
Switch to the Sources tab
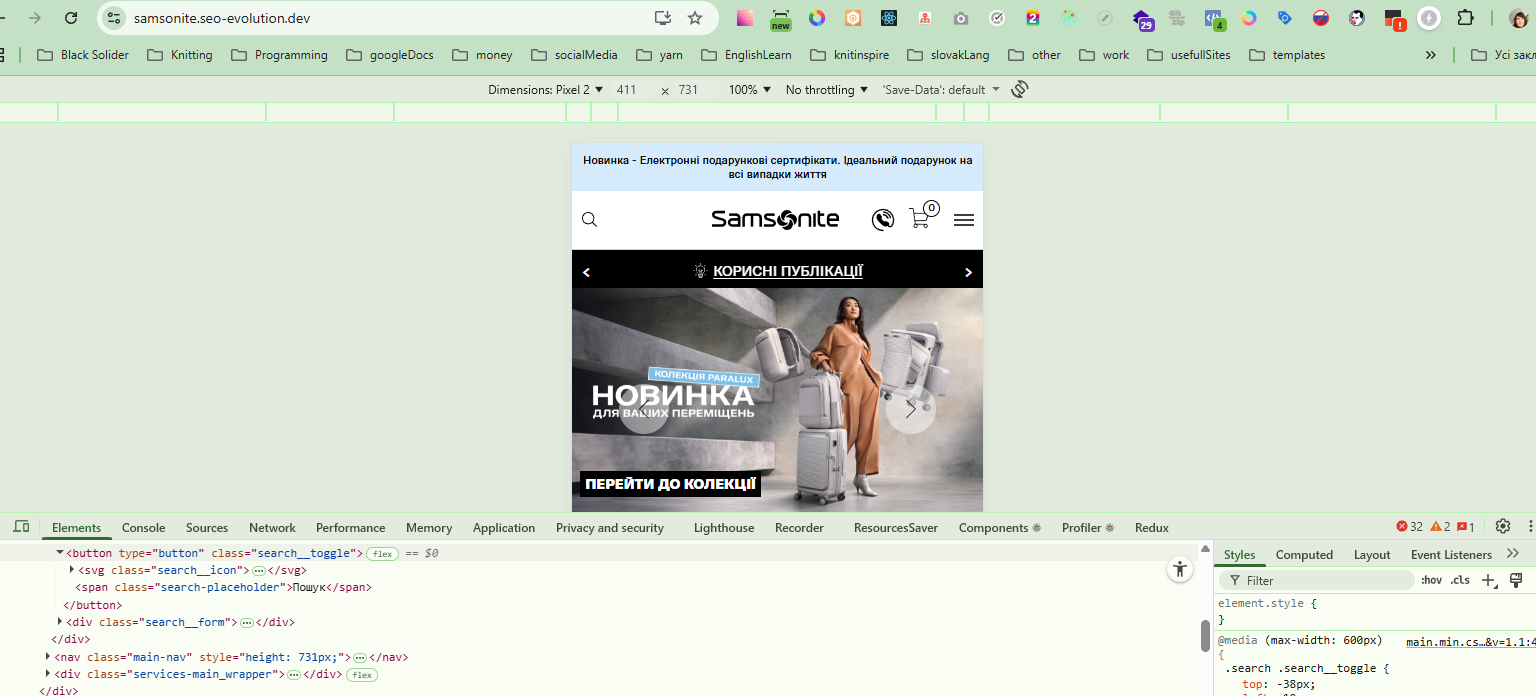(207, 527)
